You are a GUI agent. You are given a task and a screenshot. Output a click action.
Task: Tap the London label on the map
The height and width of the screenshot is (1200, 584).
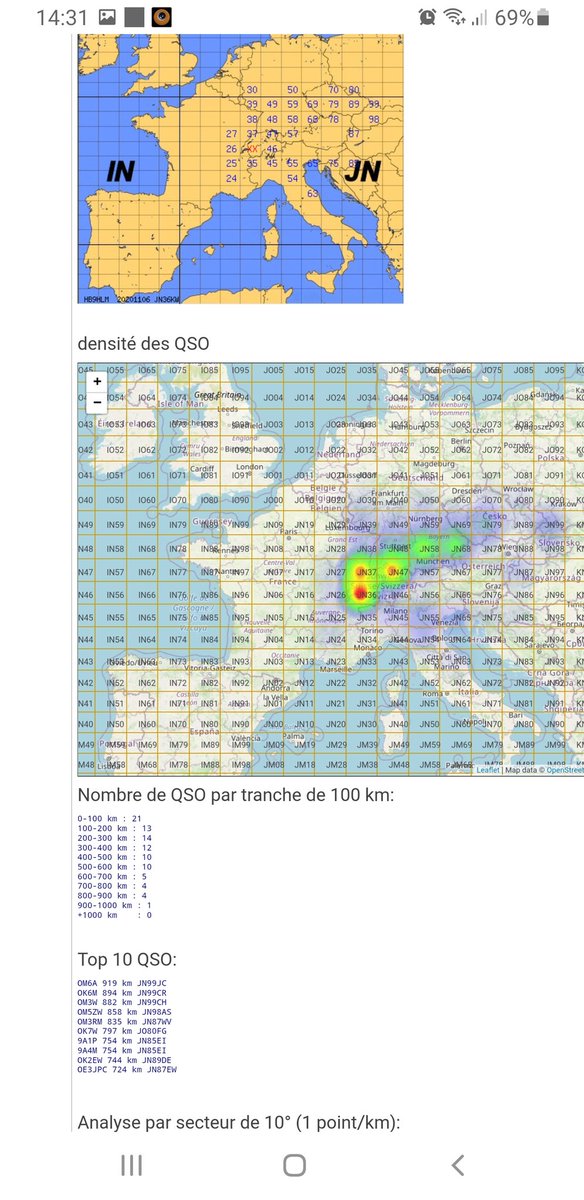[250, 467]
